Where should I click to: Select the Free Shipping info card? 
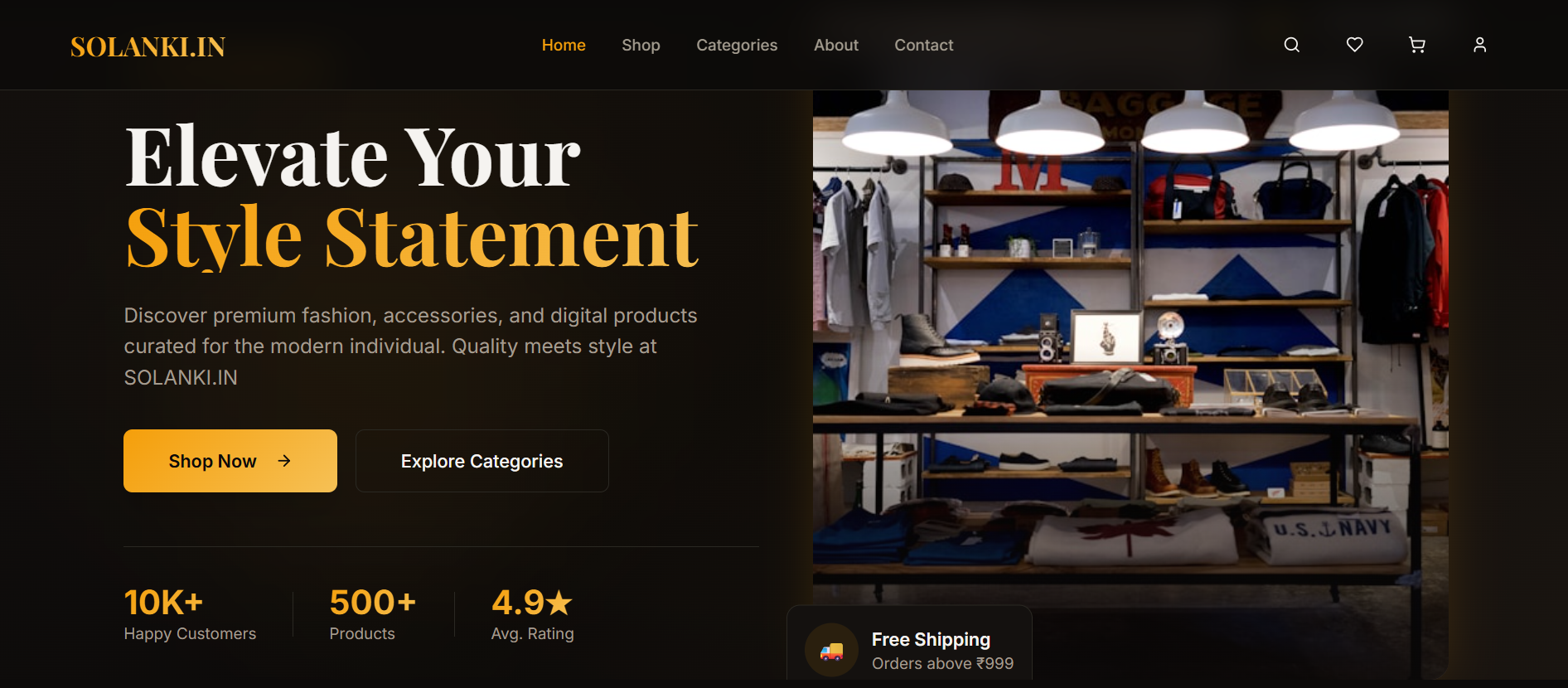[909, 647]
